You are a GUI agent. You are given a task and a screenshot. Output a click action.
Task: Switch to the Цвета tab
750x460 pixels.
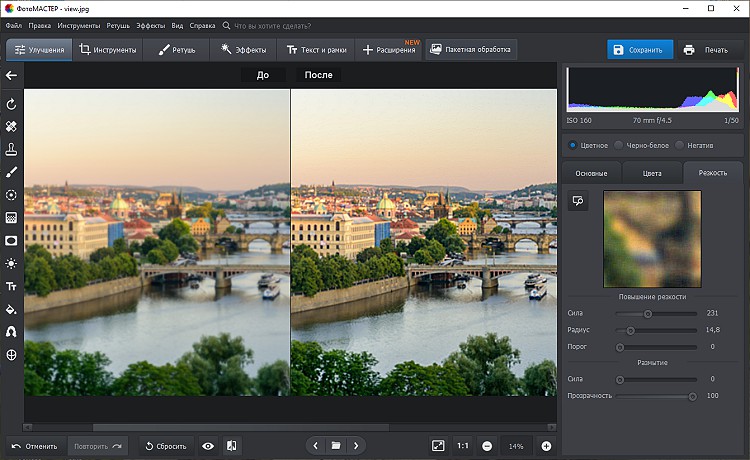tap(652, 173)
